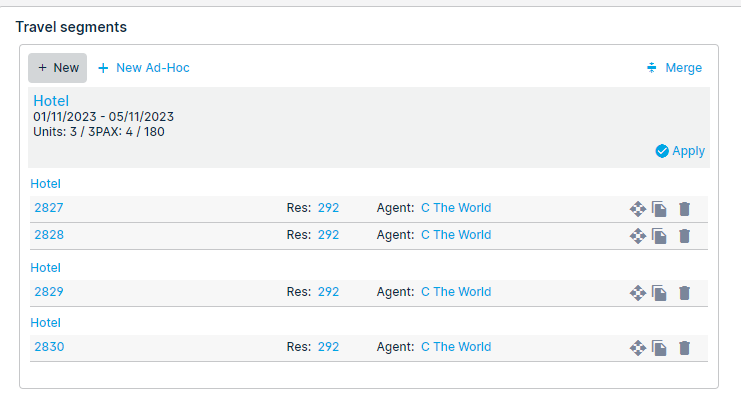Open segment 2827 link
Screen dimensions: 741x395
[49, 208]
